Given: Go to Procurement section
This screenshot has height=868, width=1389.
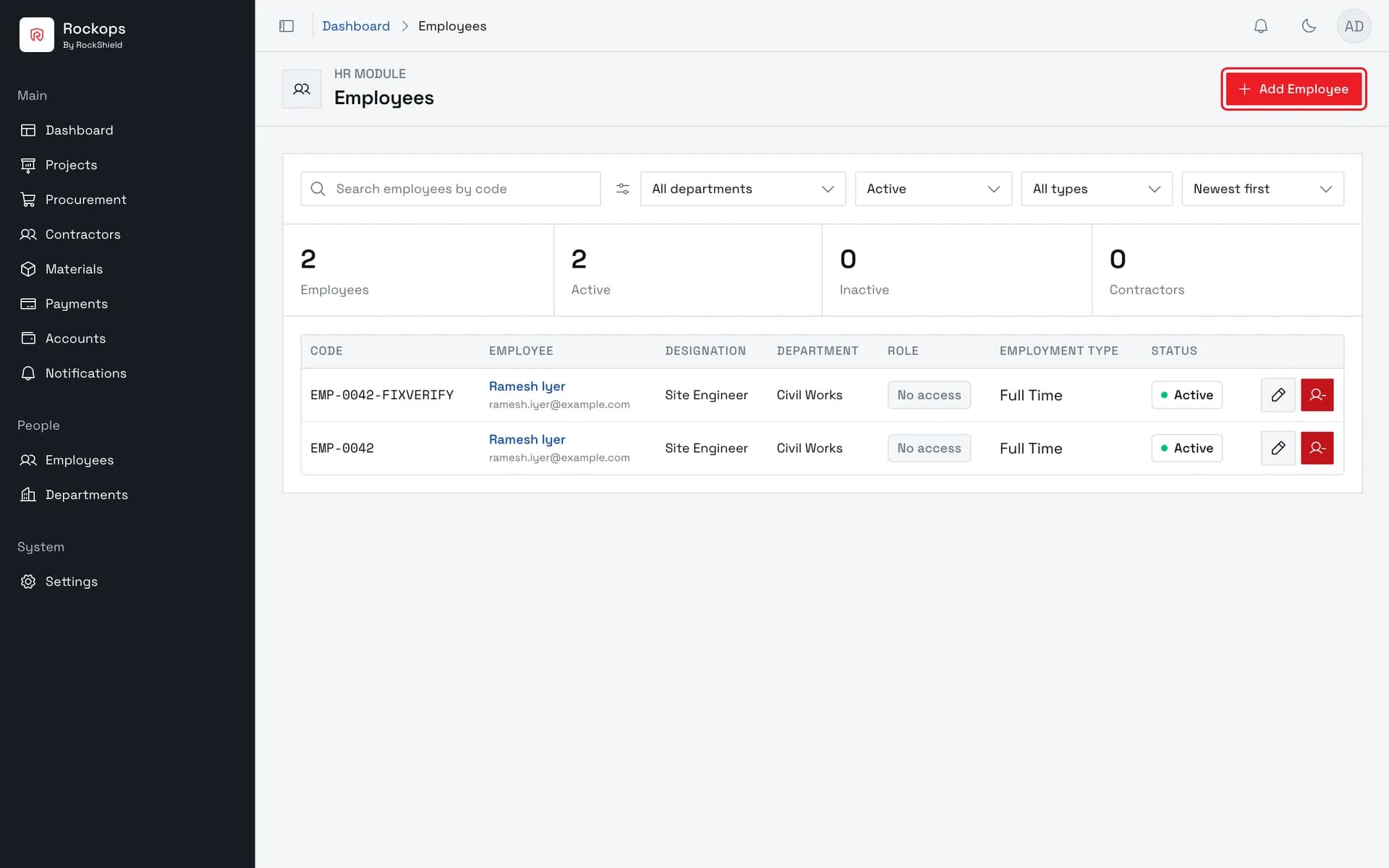Looking at the screenshot, I should tap(127, 200).
